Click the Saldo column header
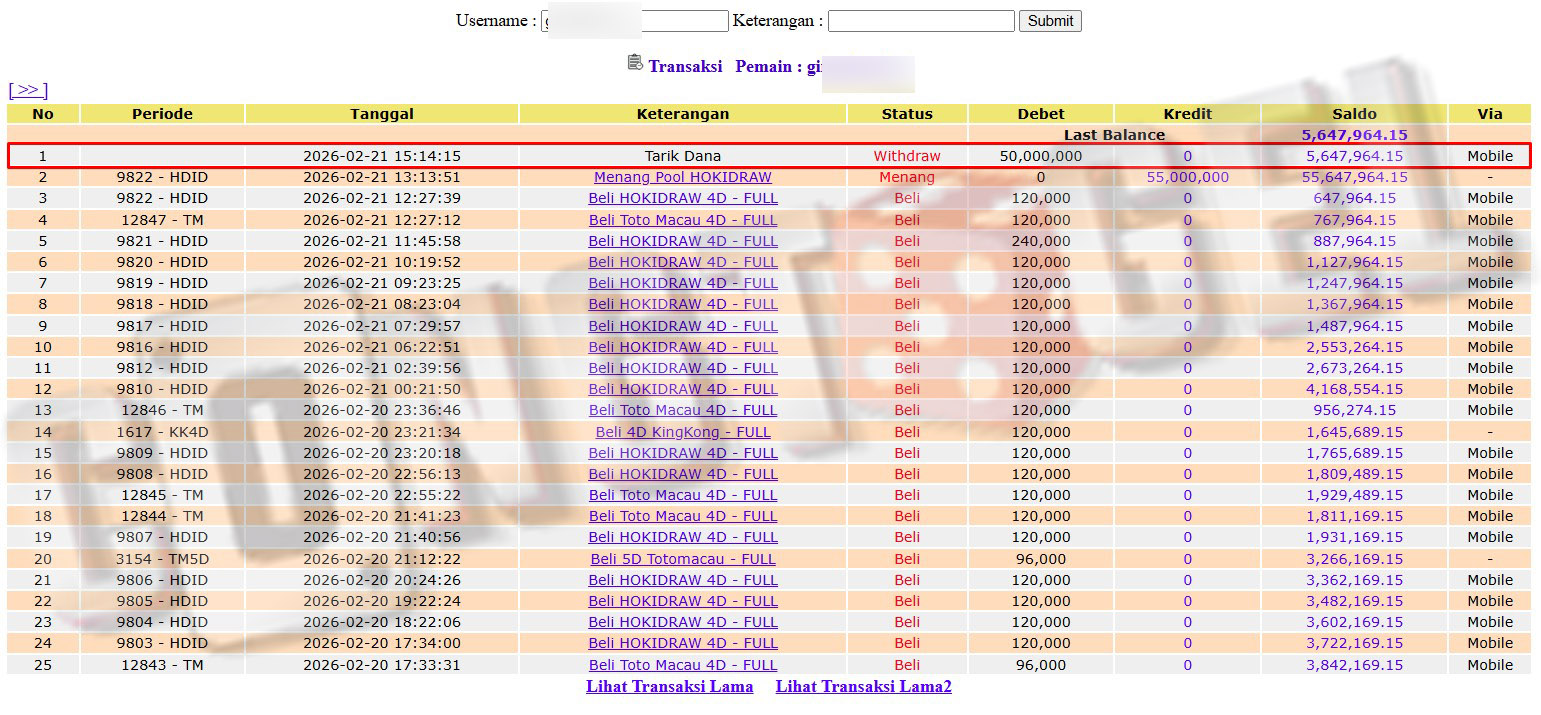Viewport: 1541px width, 715px height. (1353, 114)
